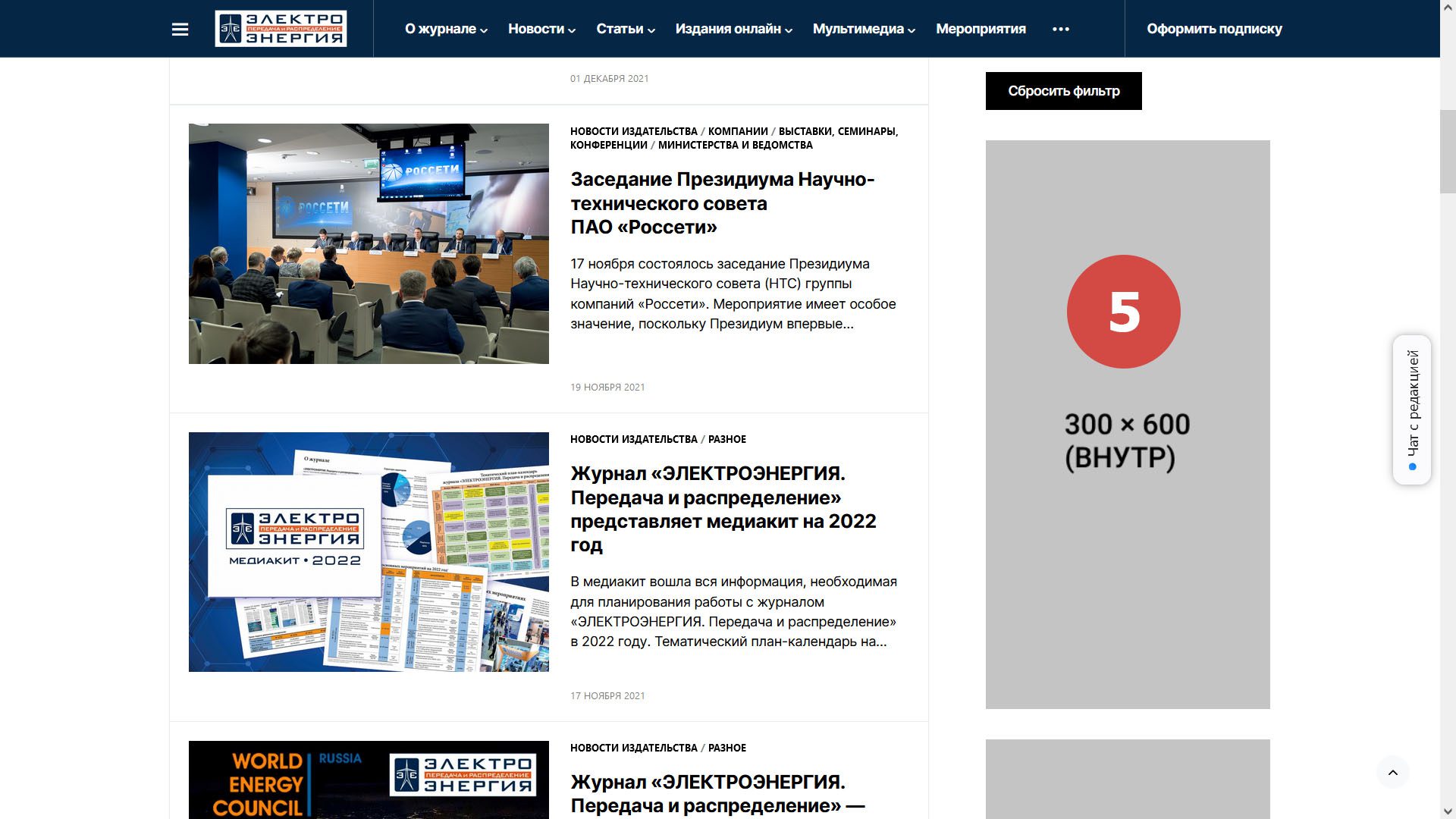Click the page vertical scrollbar thumb
The height and width of the screenshot is (819, 1456).
(x=1448, y=152)
